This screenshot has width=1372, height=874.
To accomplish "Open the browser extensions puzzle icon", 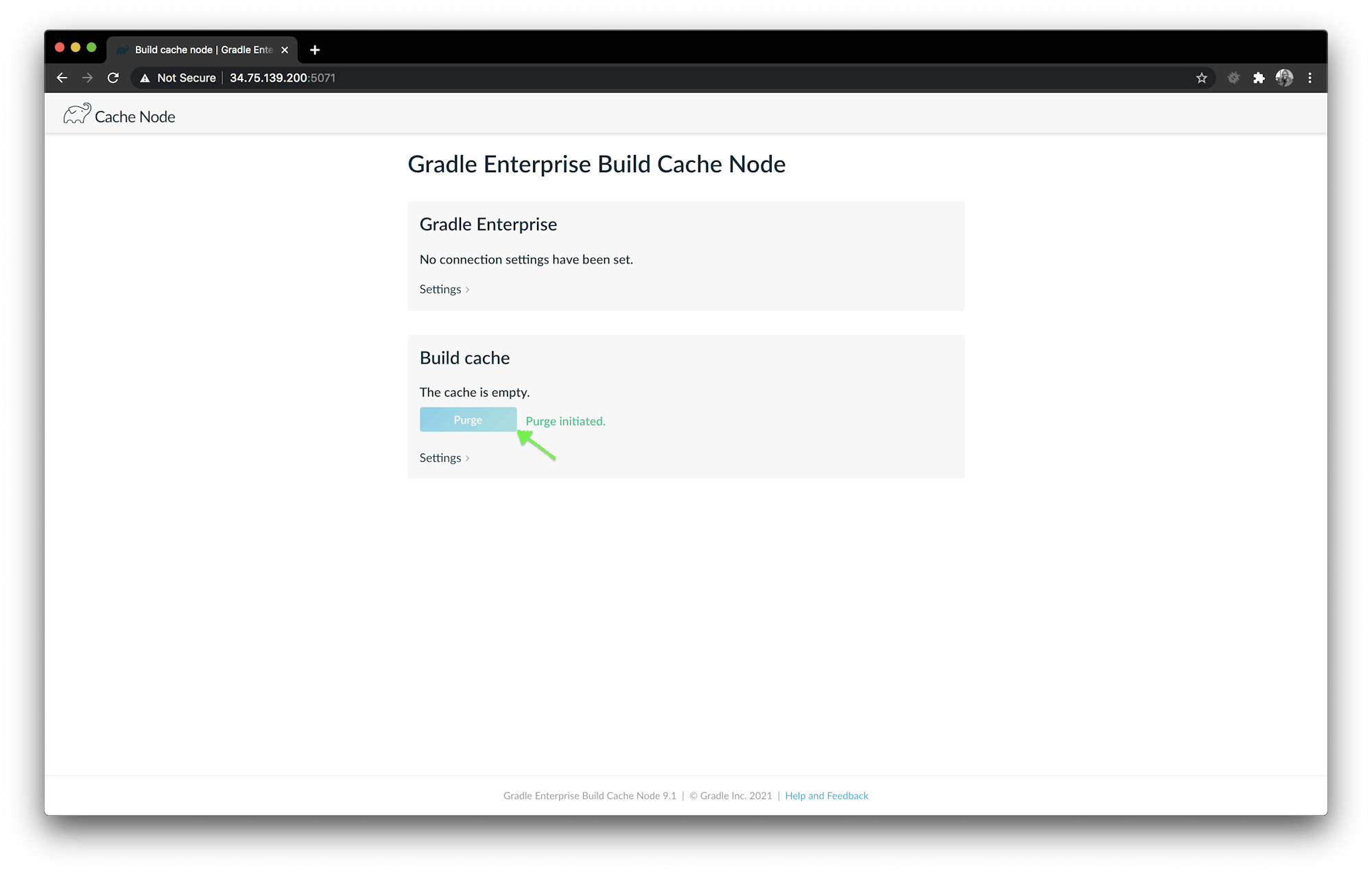I will (x=1259, y=78).
